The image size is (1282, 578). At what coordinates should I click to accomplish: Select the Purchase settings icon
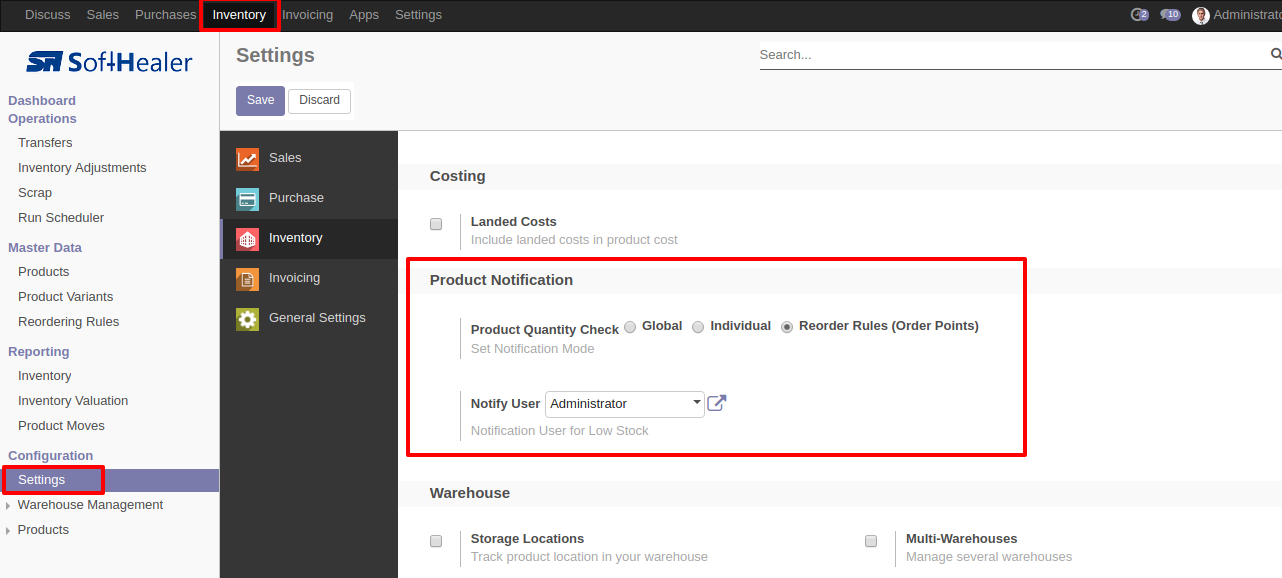pos(247,199)
